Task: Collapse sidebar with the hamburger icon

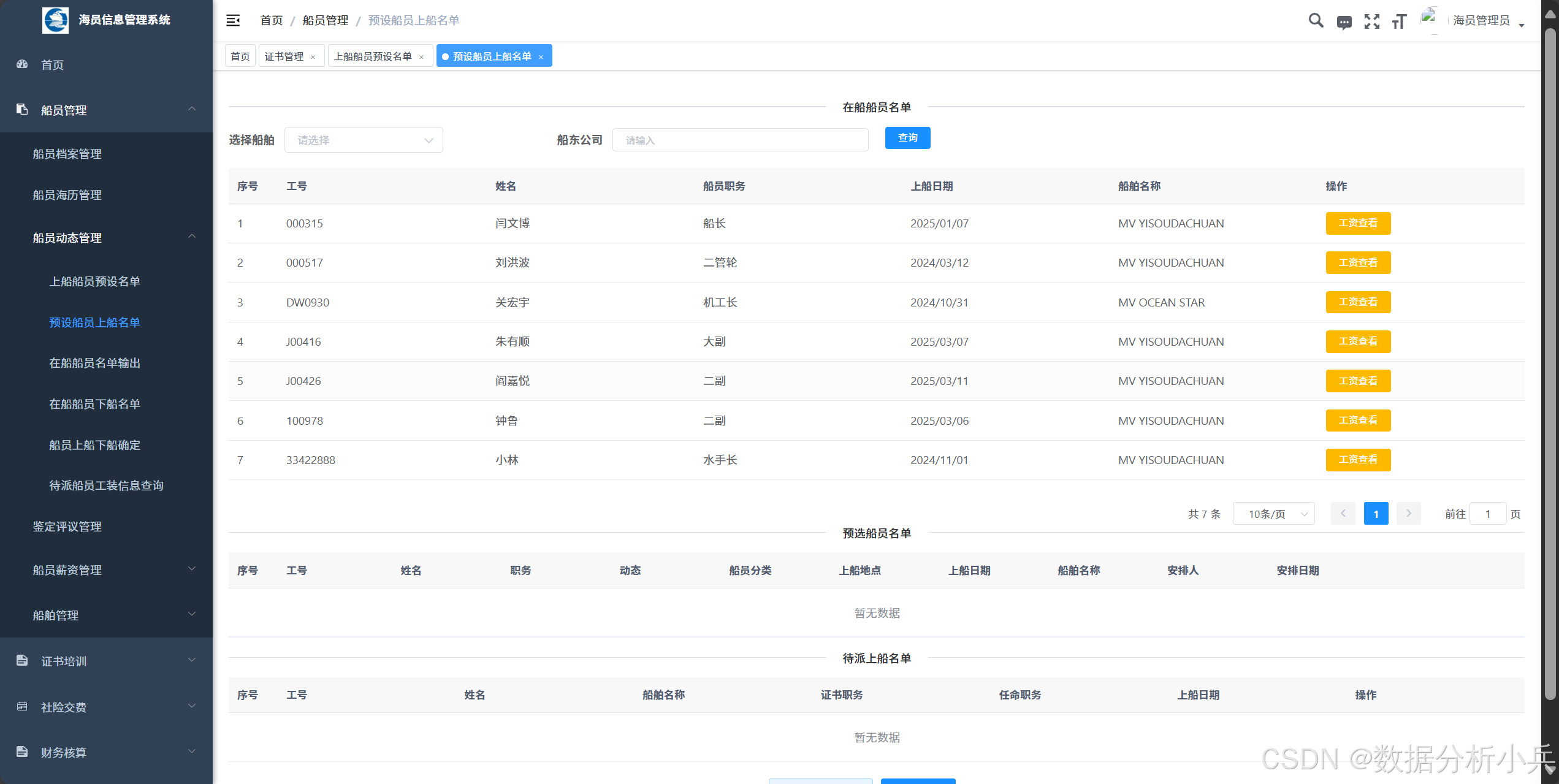Action: (233, 20)
